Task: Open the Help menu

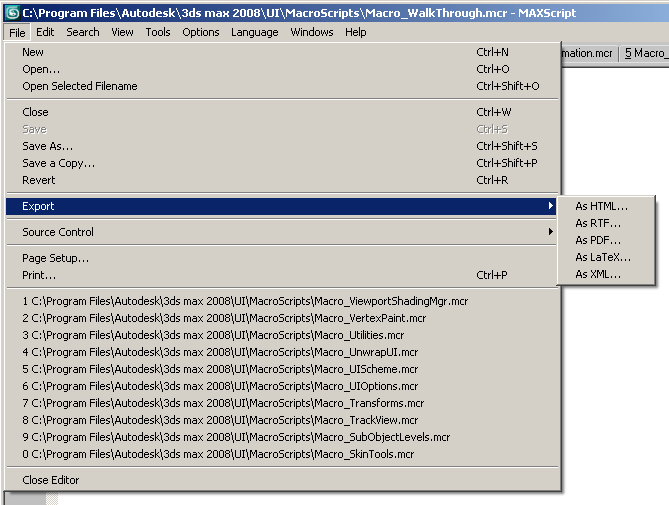Action: (356, 32)
